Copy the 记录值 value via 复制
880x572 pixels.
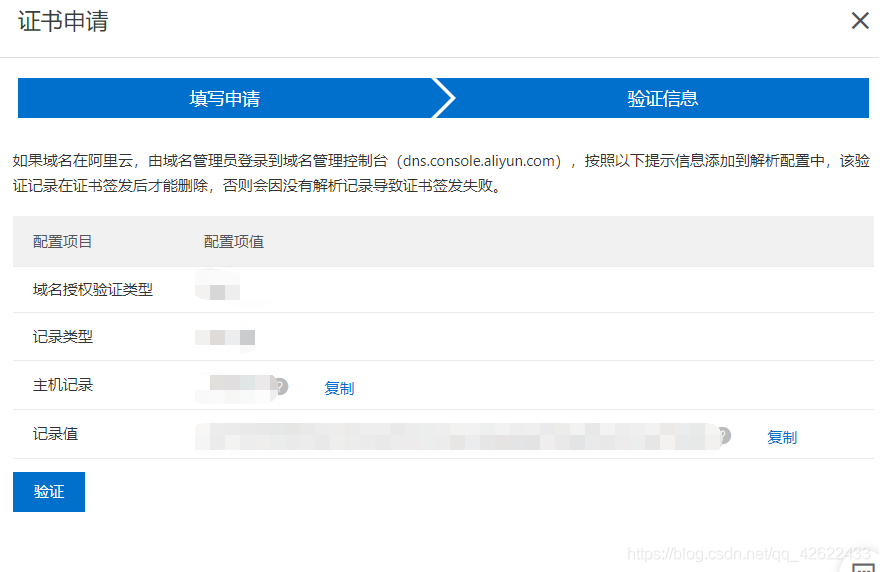[x=782, y=437]
